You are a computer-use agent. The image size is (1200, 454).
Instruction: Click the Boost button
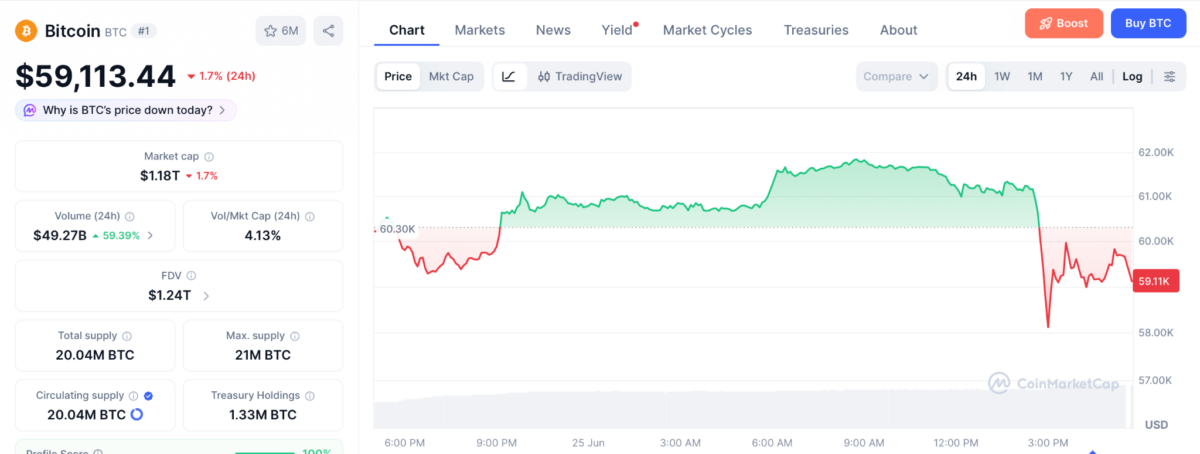1064,23
